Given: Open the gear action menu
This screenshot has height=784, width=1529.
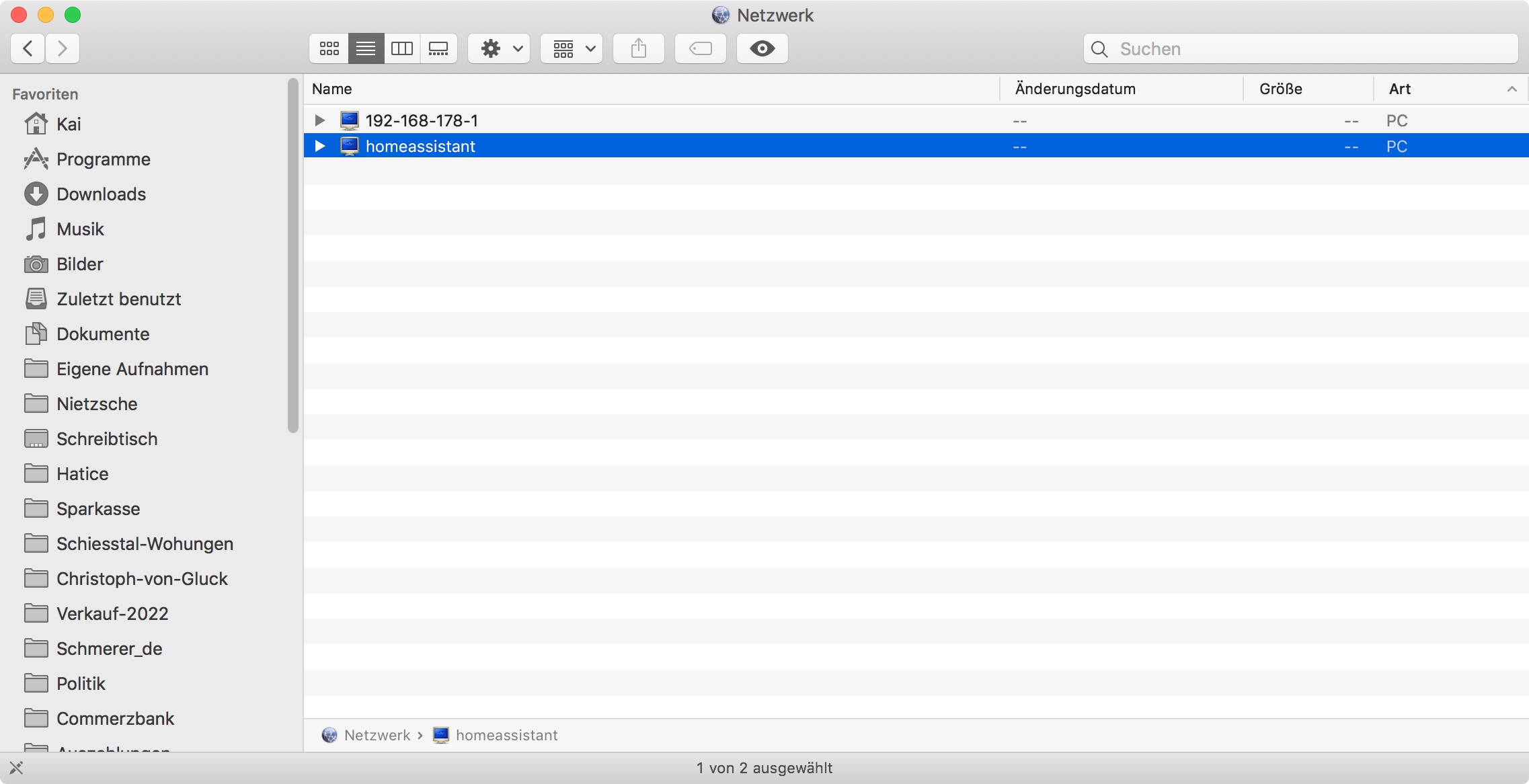Looking at the screenshot, I should [499, 48].
